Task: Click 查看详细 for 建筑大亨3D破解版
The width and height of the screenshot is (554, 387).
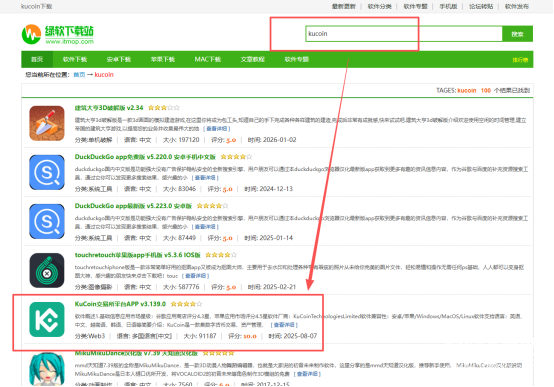Action: coord(217,129)
